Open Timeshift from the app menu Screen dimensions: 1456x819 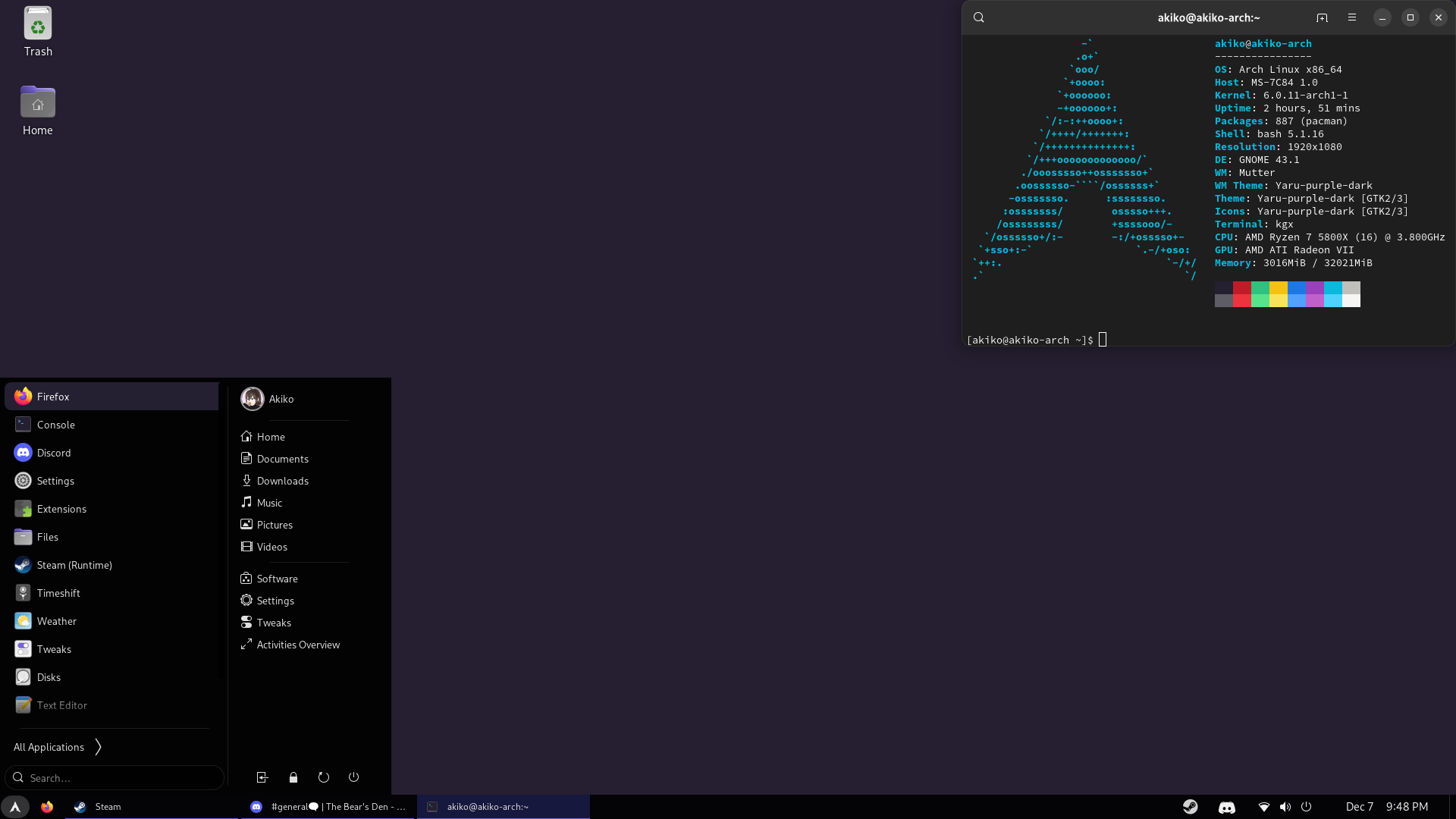pyautogui.click(x=111, y=593)
